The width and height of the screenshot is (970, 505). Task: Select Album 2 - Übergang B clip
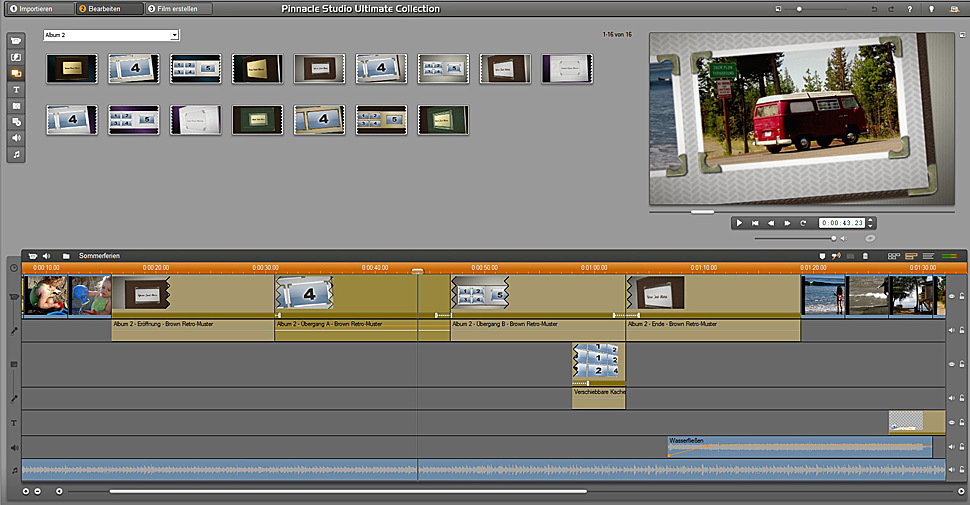[x=538, y=308]
